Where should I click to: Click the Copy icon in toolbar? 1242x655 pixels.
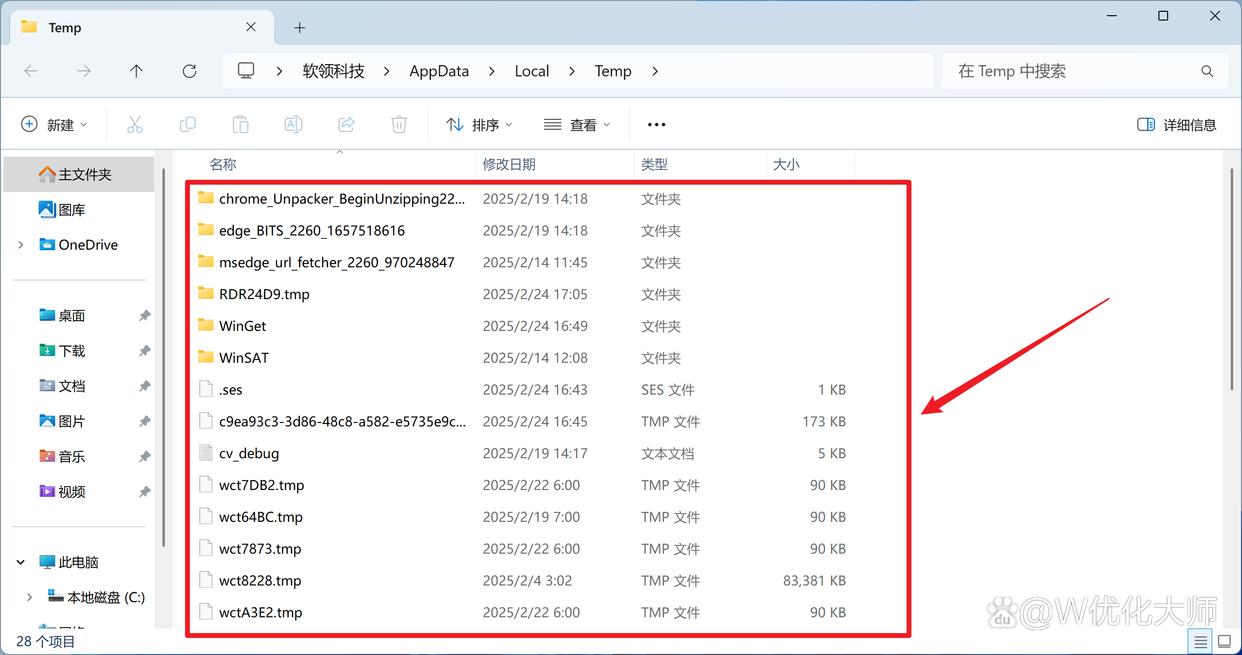(188, 125)
